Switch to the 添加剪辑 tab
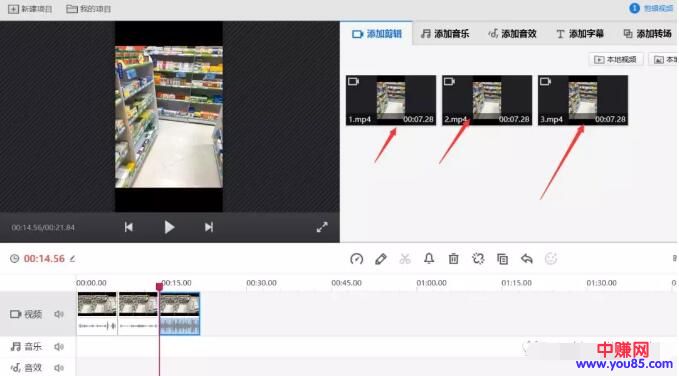 [x=377, y=34]
